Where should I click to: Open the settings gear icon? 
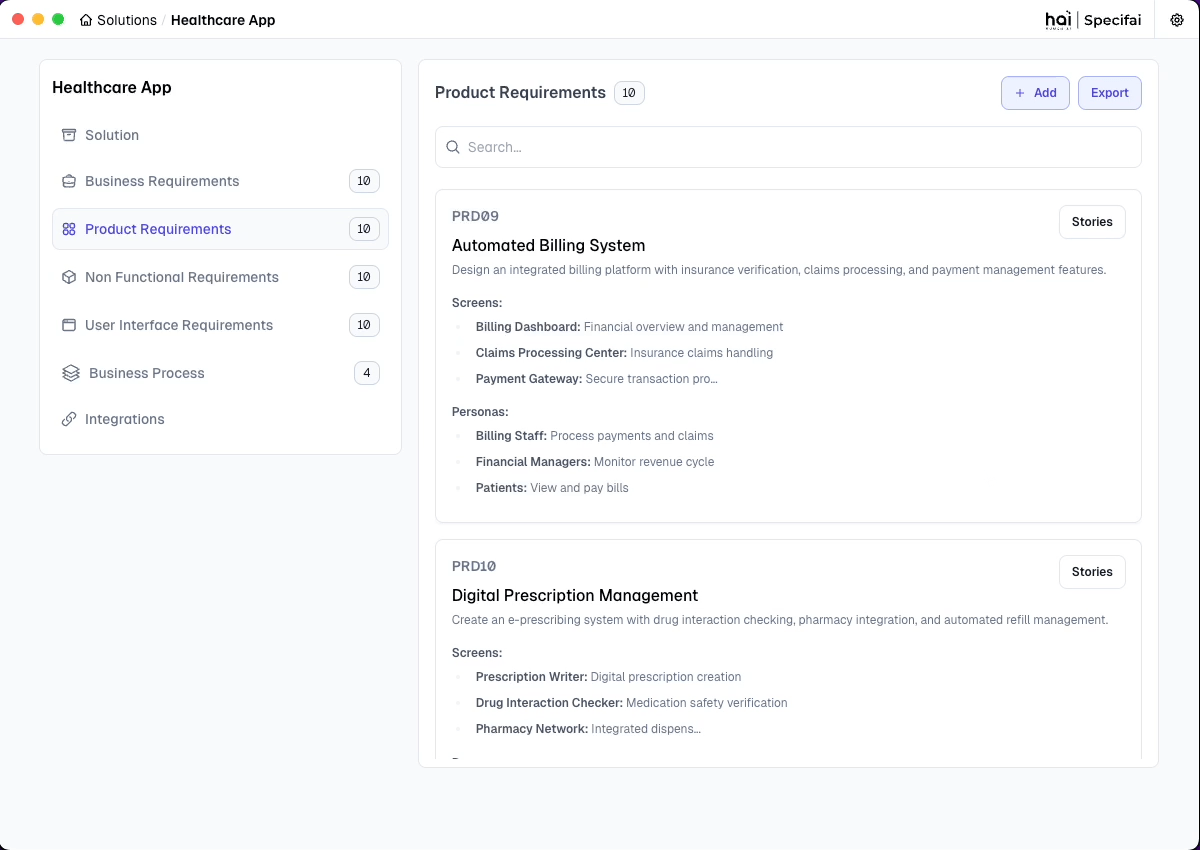coord(1177,20)
